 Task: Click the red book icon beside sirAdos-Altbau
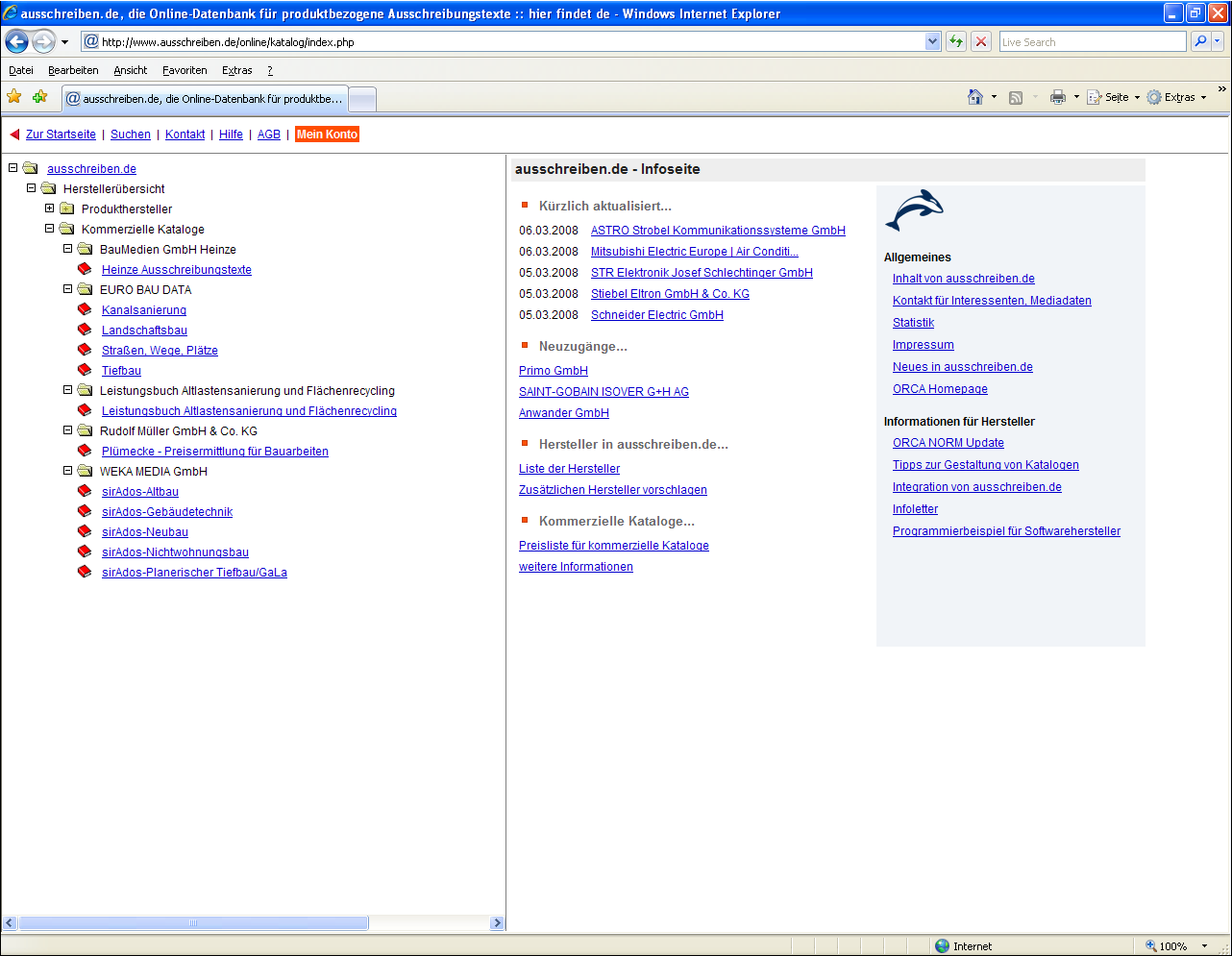pyautogui.click(x=85, y=491)
